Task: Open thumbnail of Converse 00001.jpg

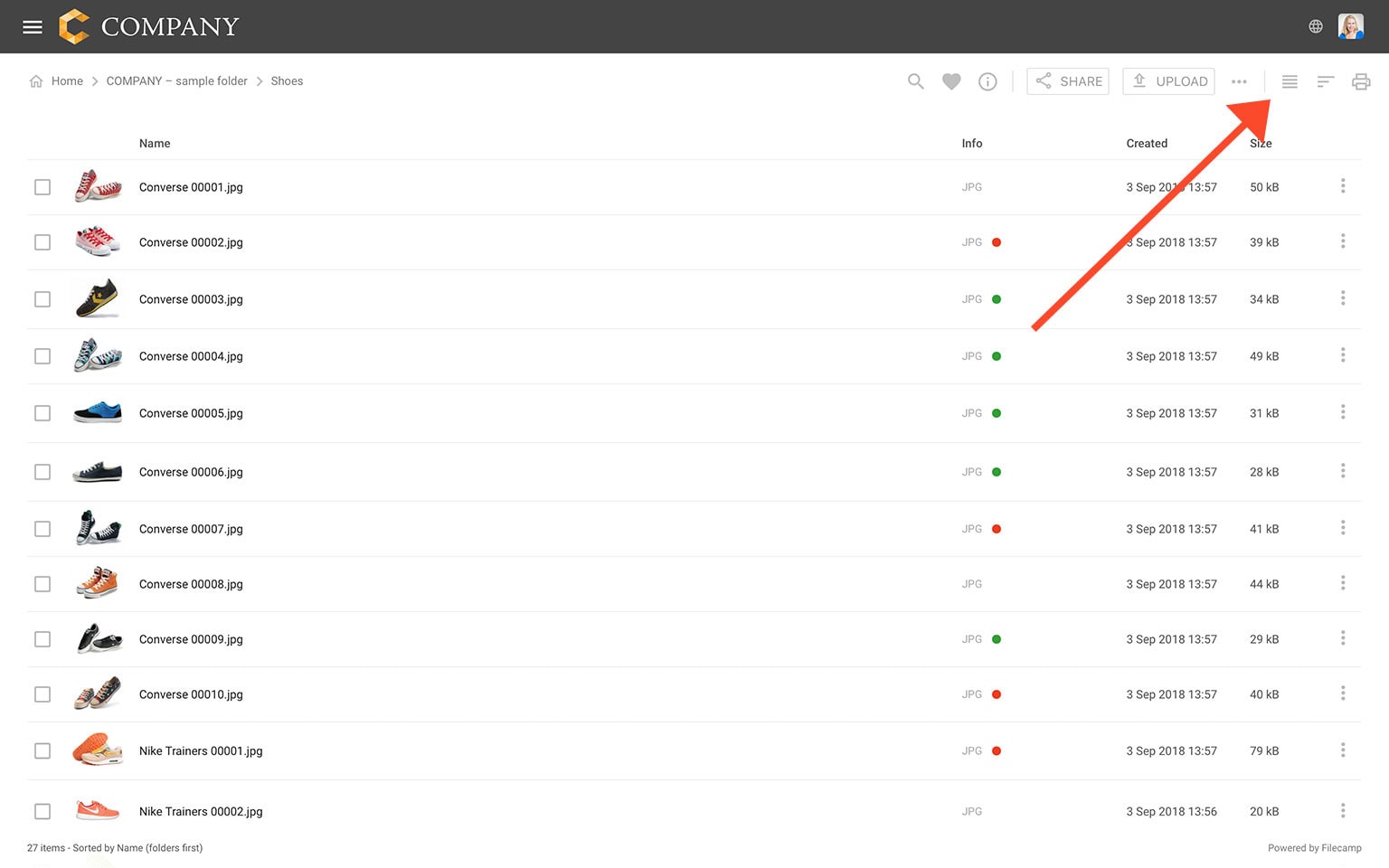Action: pos(98,186)
